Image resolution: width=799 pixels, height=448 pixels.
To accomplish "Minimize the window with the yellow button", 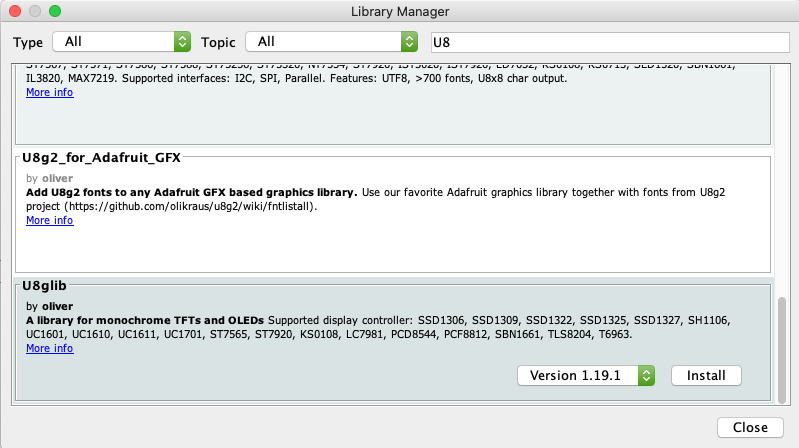I will (34, 12).
